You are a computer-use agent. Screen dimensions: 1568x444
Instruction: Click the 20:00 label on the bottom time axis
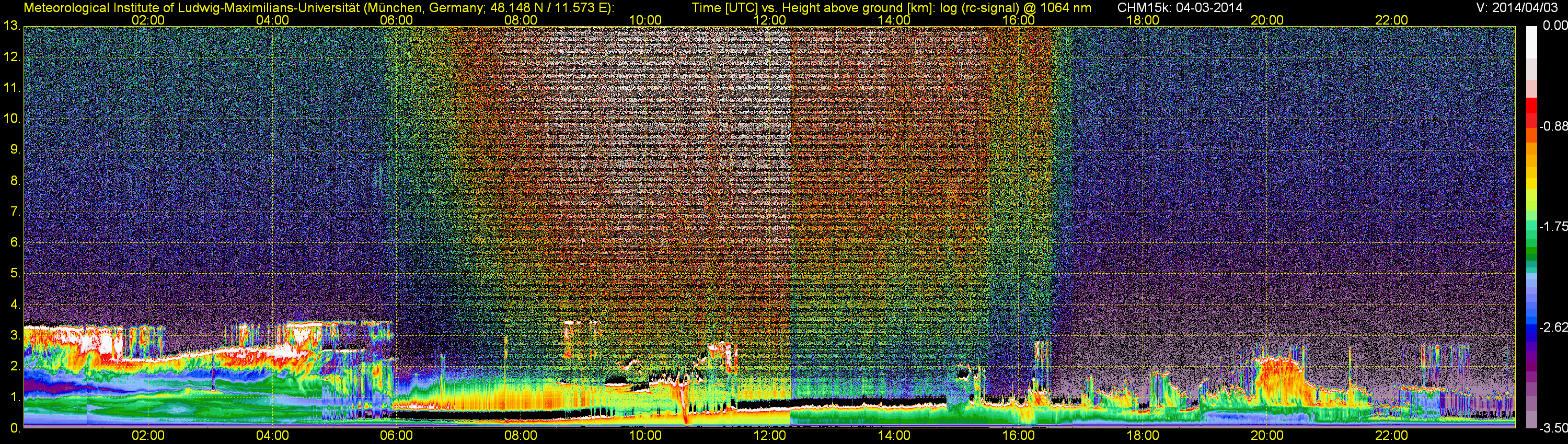coord(1267,436)
